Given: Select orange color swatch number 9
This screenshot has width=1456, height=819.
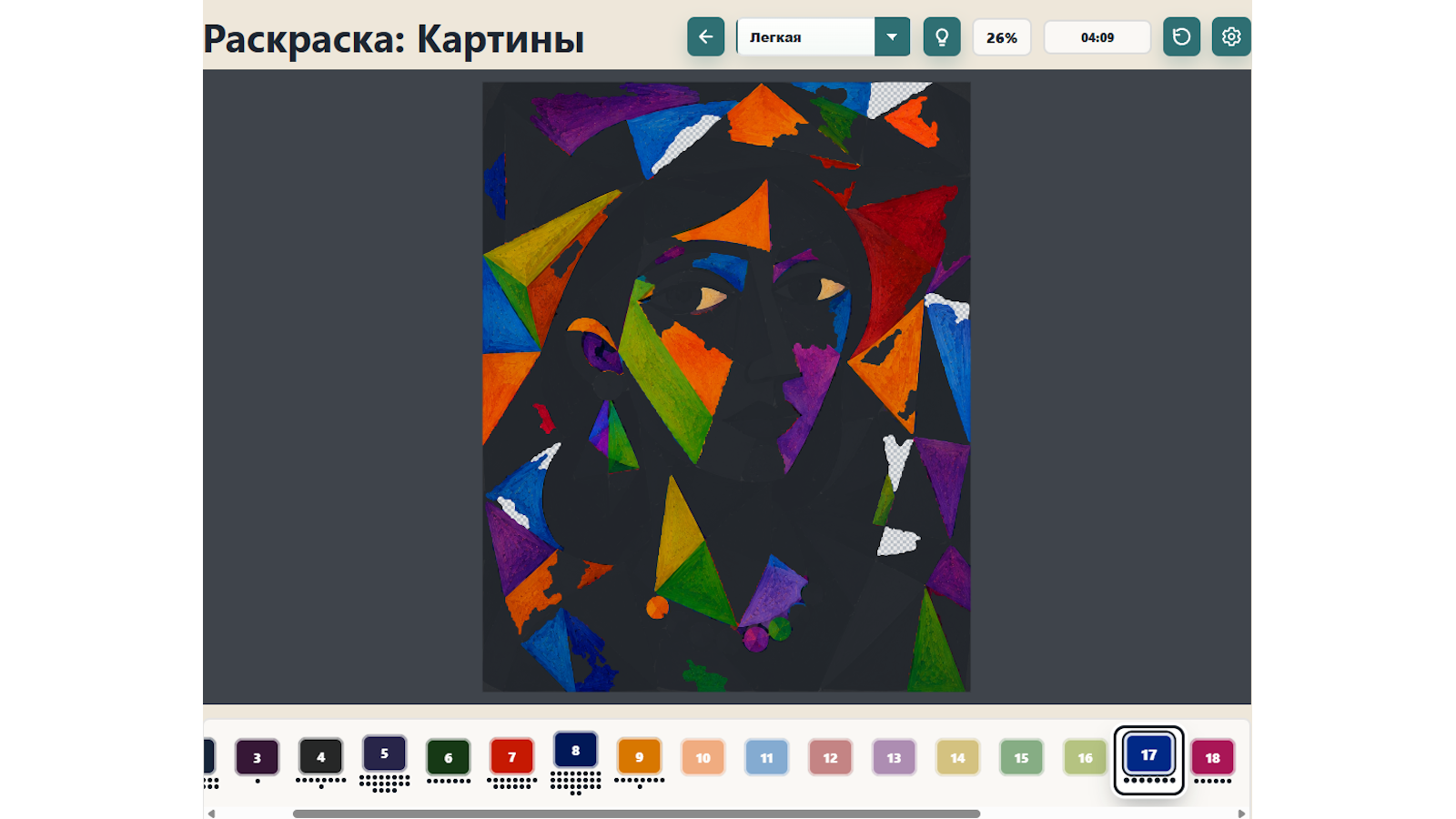Looking at the screenshot, I should click(x=639, y=756).
